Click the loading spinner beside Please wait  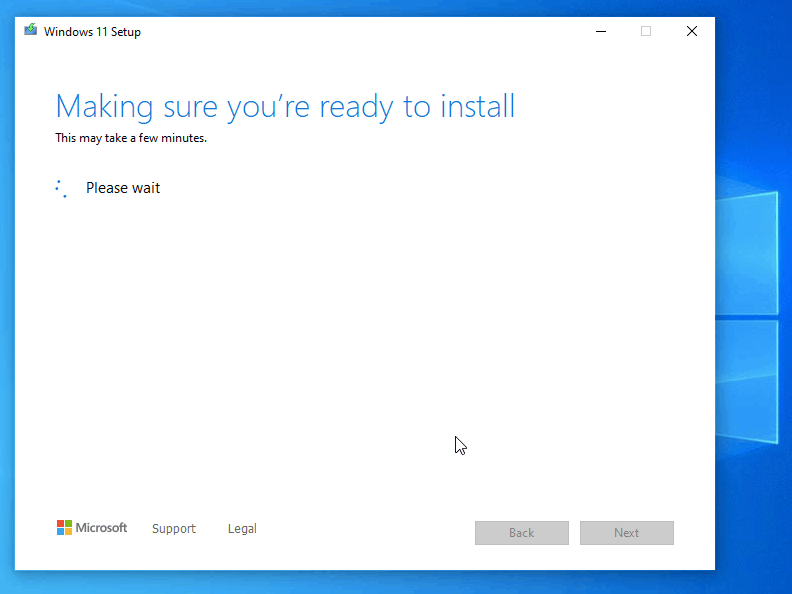click(x=62, y=188)
